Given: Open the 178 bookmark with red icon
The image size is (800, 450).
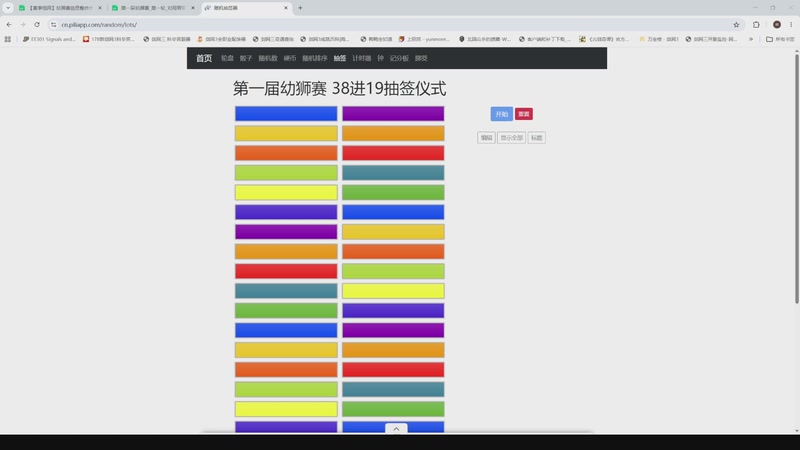Looking at the screenshot, I should [x=109, y=39].
